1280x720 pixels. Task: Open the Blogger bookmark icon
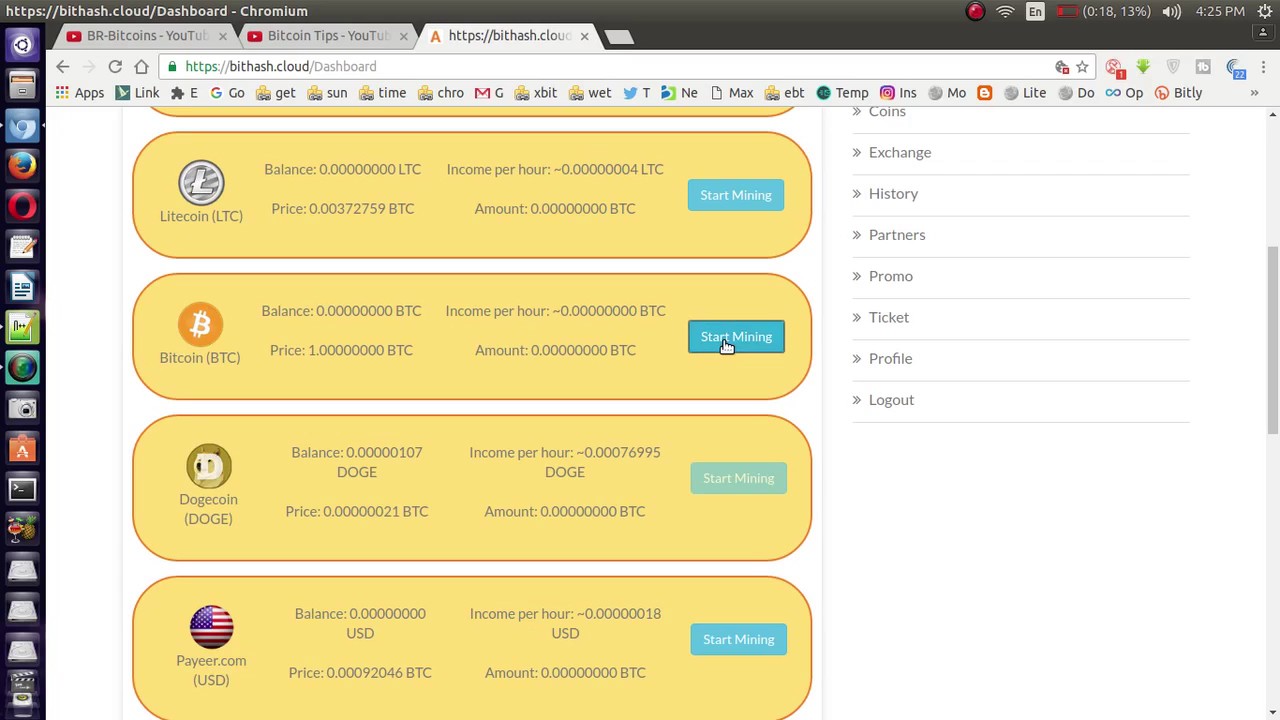coord(984,93)
